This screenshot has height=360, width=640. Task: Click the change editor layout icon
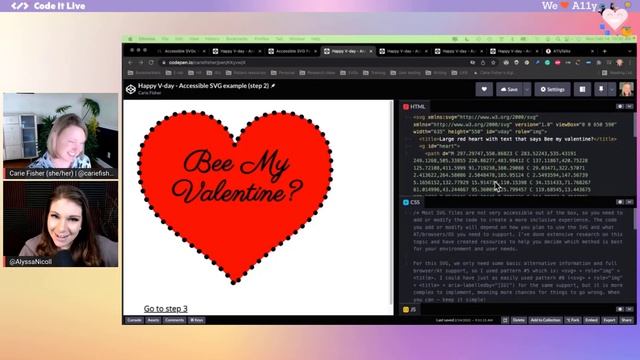(582, 89)
